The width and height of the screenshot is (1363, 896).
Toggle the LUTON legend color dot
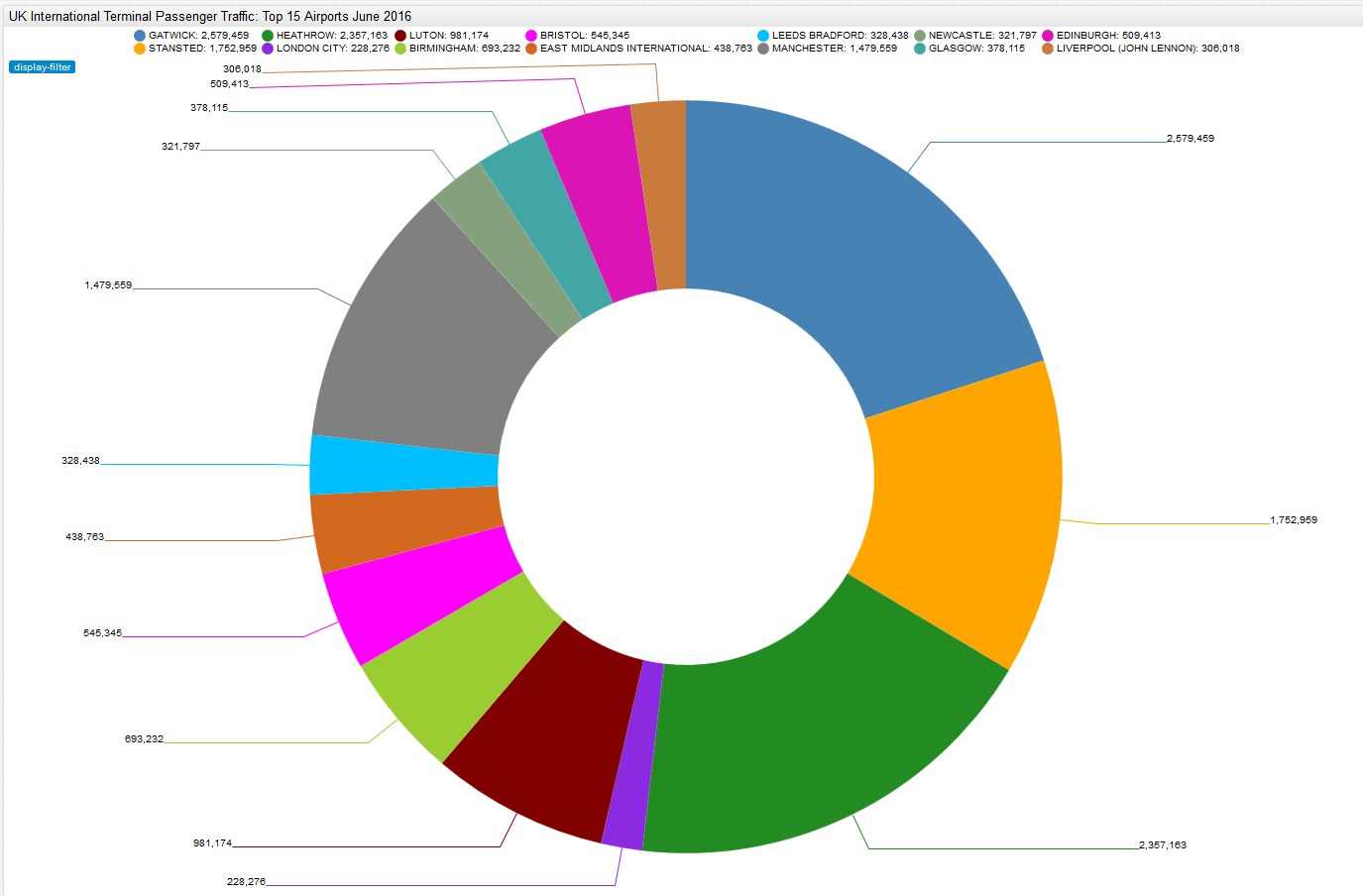pyautogui.click(x=400, y=36)
